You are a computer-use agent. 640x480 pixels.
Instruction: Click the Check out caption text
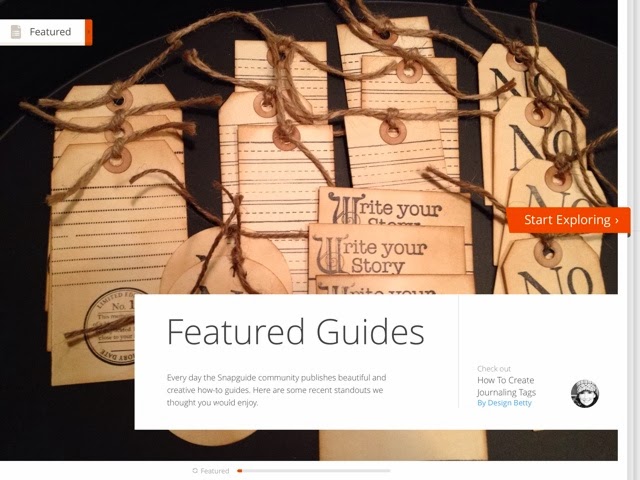(494, 369)
